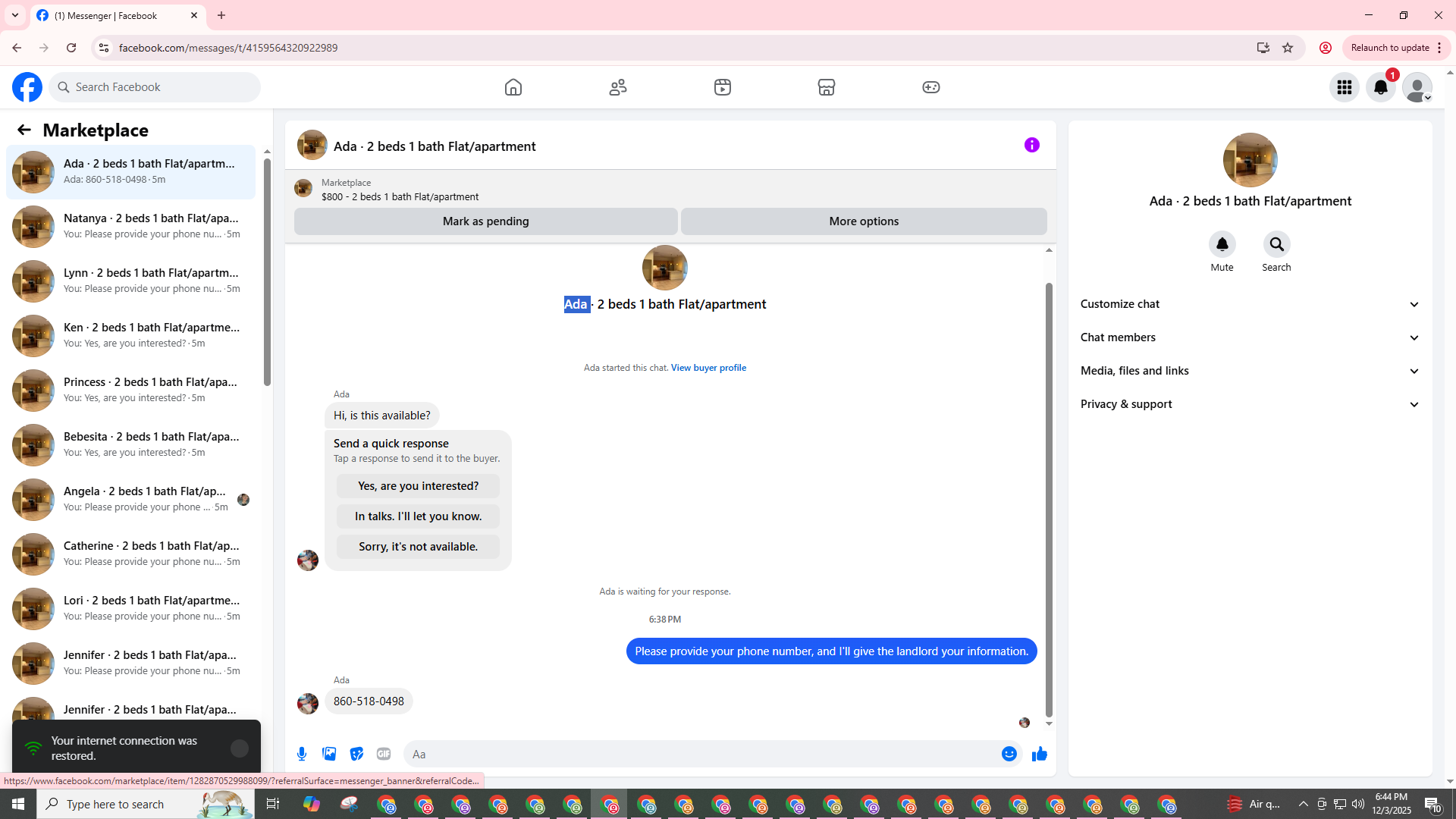Choose a GIF to send
This screenshot has height=819, width=1456.
(x=384, y=754)
